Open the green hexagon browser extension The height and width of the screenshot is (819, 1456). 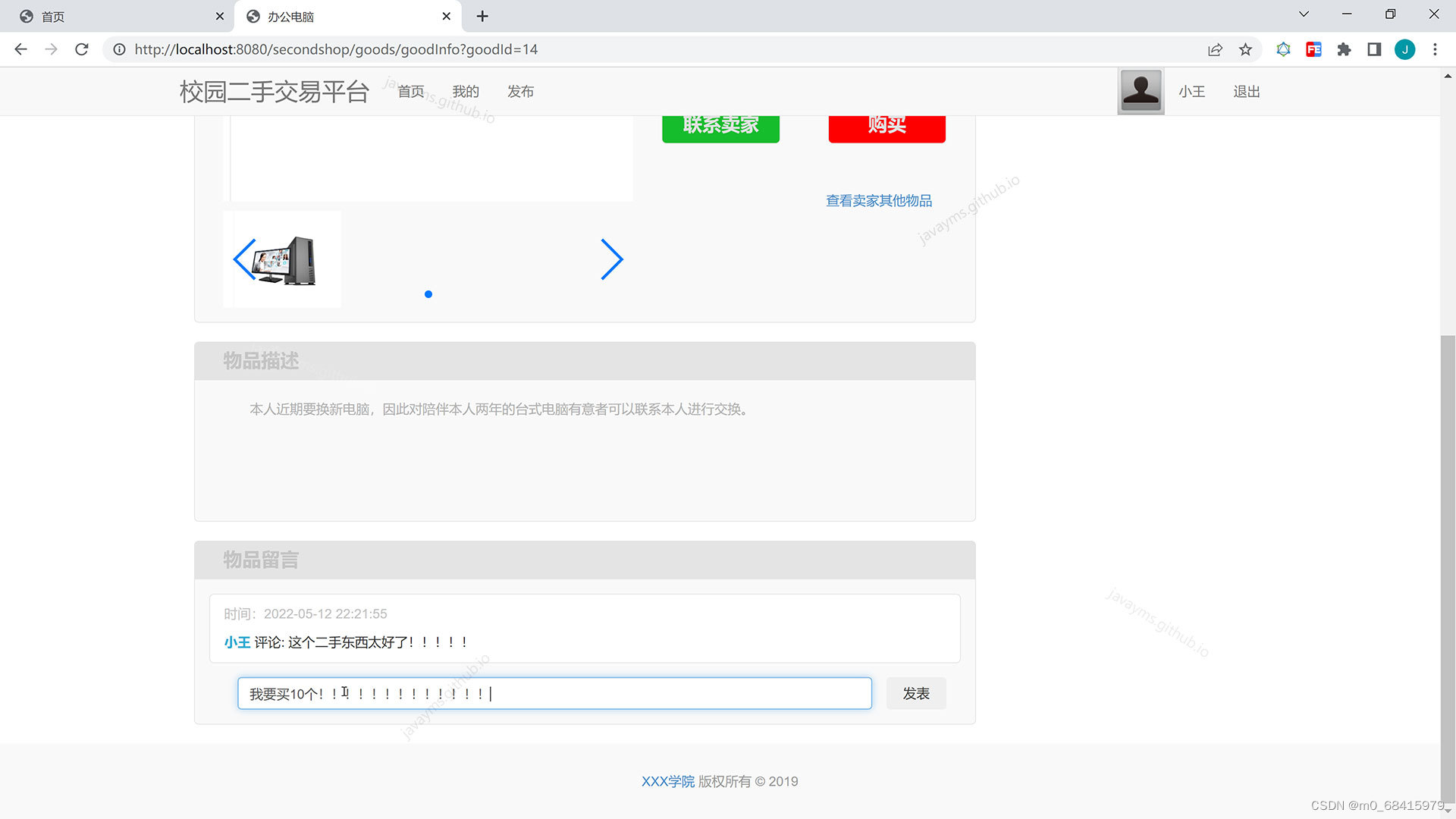1283,49
